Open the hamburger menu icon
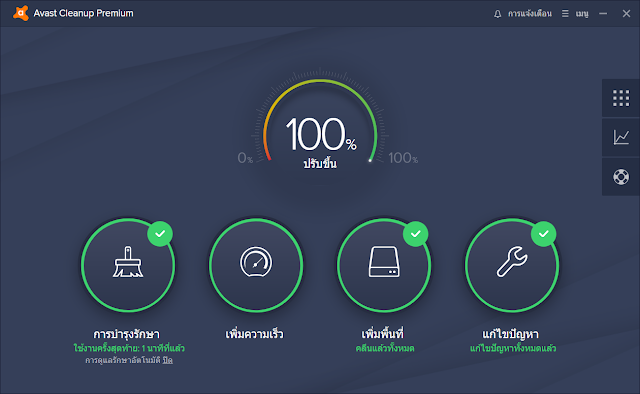Screen dimensions: 640x394 pyautogui.click(x=565, y=14)
